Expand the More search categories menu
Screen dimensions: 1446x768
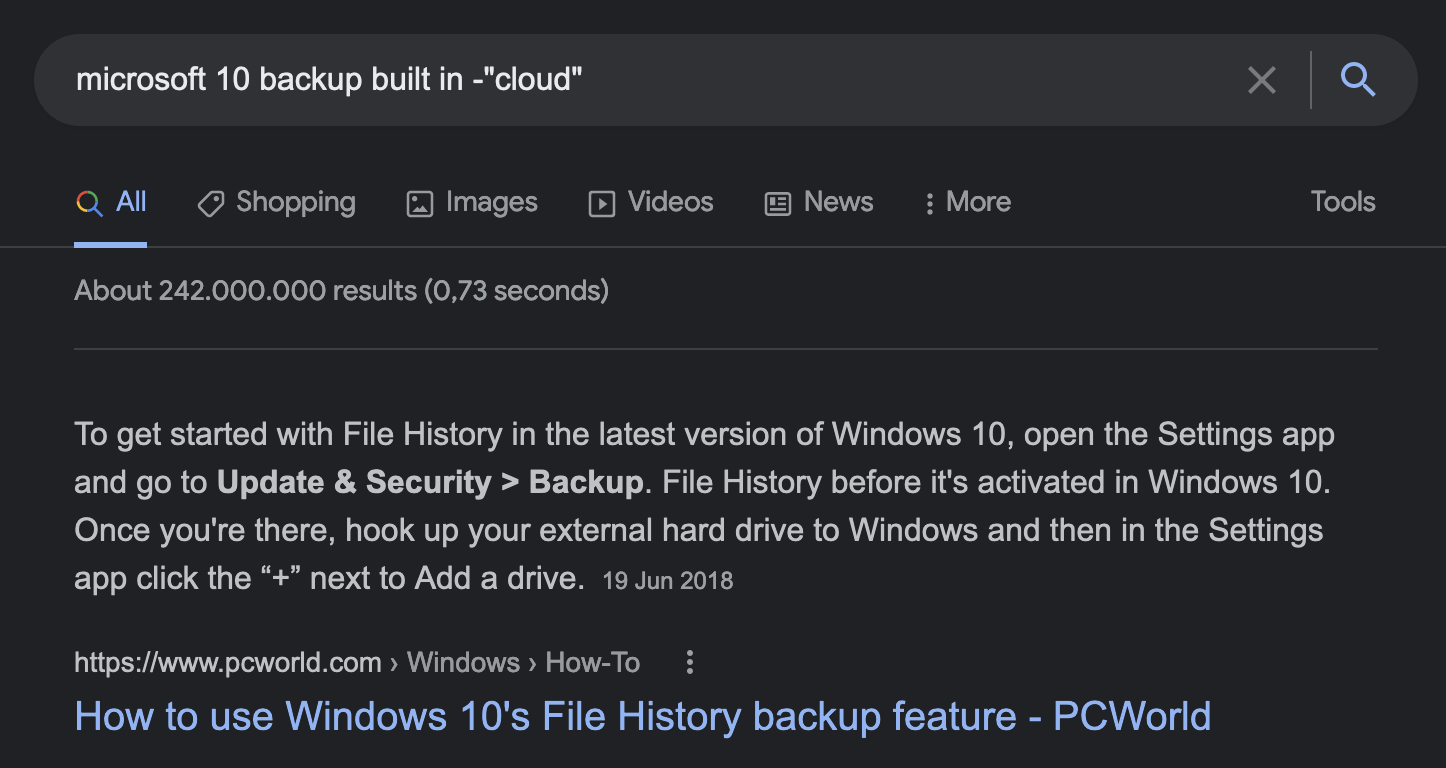(x=977, y=202)
